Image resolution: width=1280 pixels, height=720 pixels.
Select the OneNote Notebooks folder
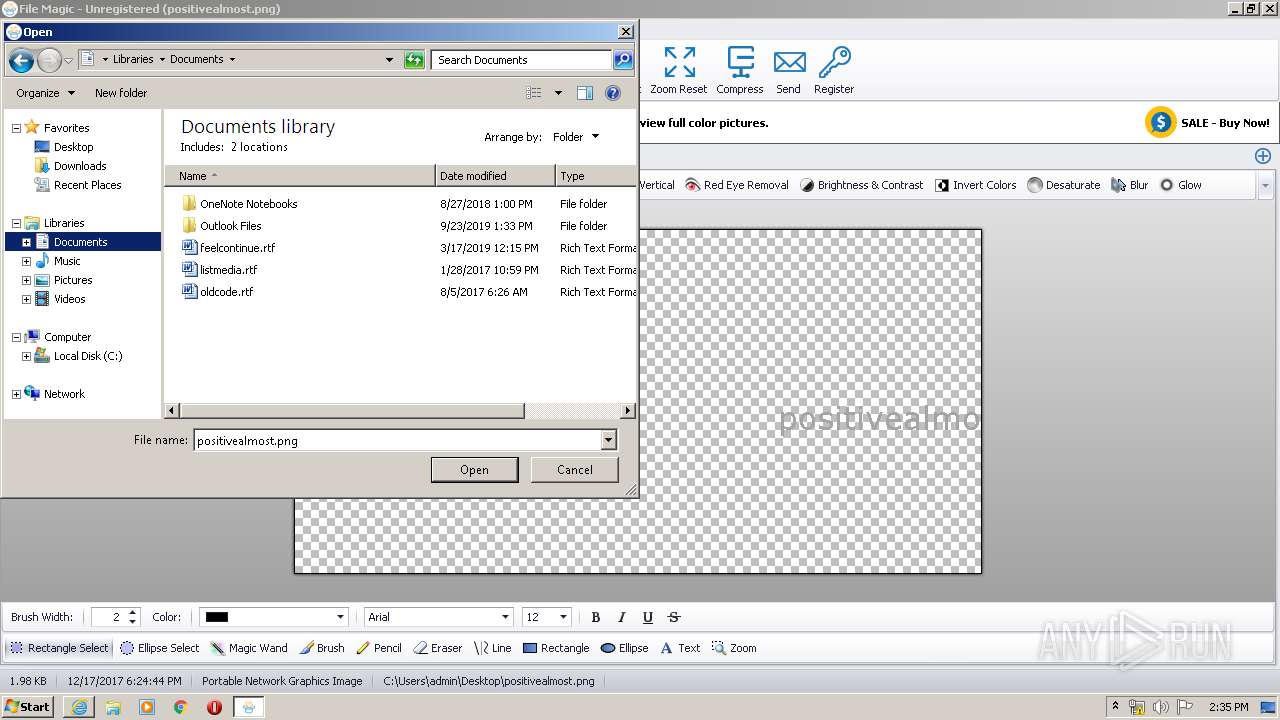pyautogui.click(x=248, y=204)
